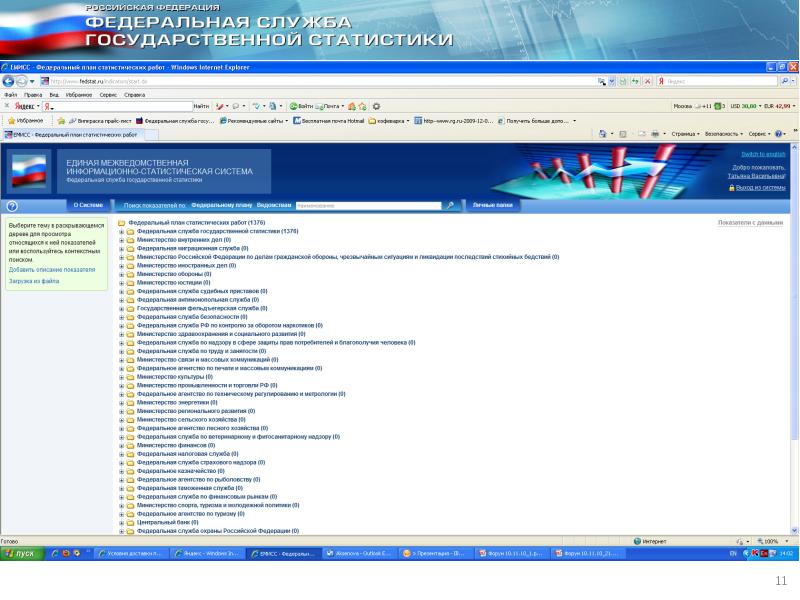Screen dimensions: 800x600
Task: Click the folder icon of Центральный банк
Action: point(130,522)
